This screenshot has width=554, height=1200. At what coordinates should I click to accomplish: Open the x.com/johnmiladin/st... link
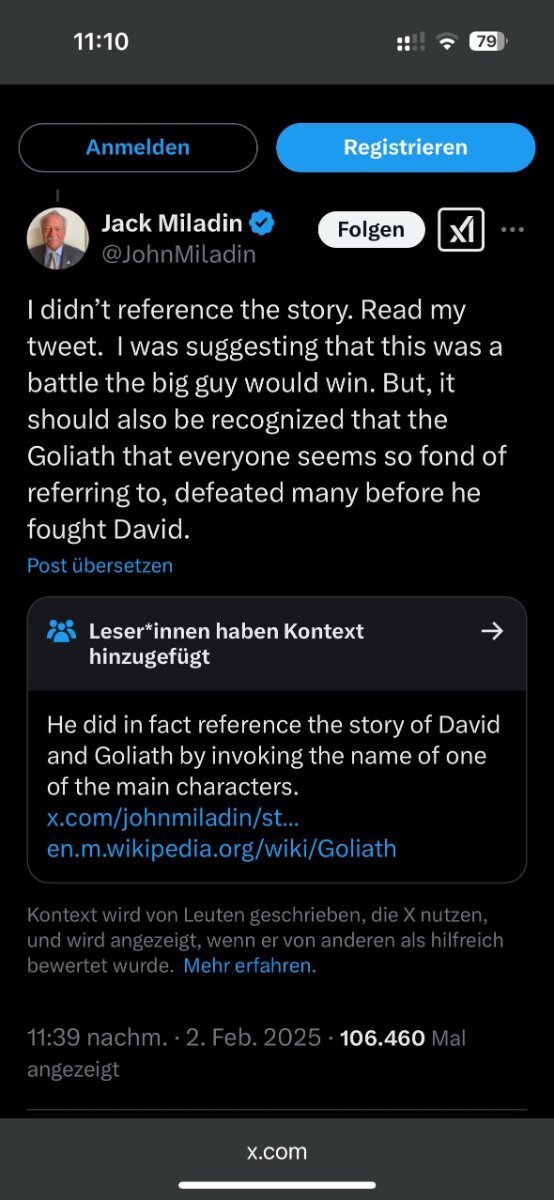pos(173,818)
